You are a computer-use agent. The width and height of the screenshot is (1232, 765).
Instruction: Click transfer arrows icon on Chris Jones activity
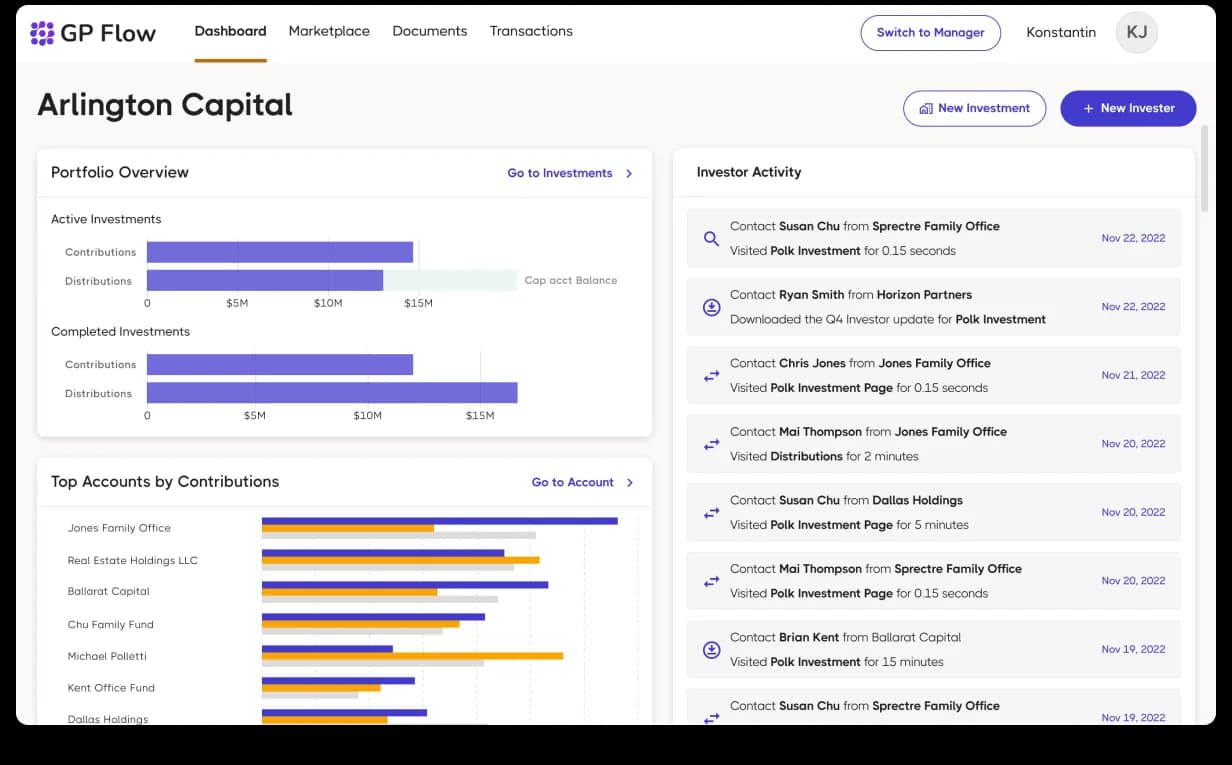(x=711, y=376)
